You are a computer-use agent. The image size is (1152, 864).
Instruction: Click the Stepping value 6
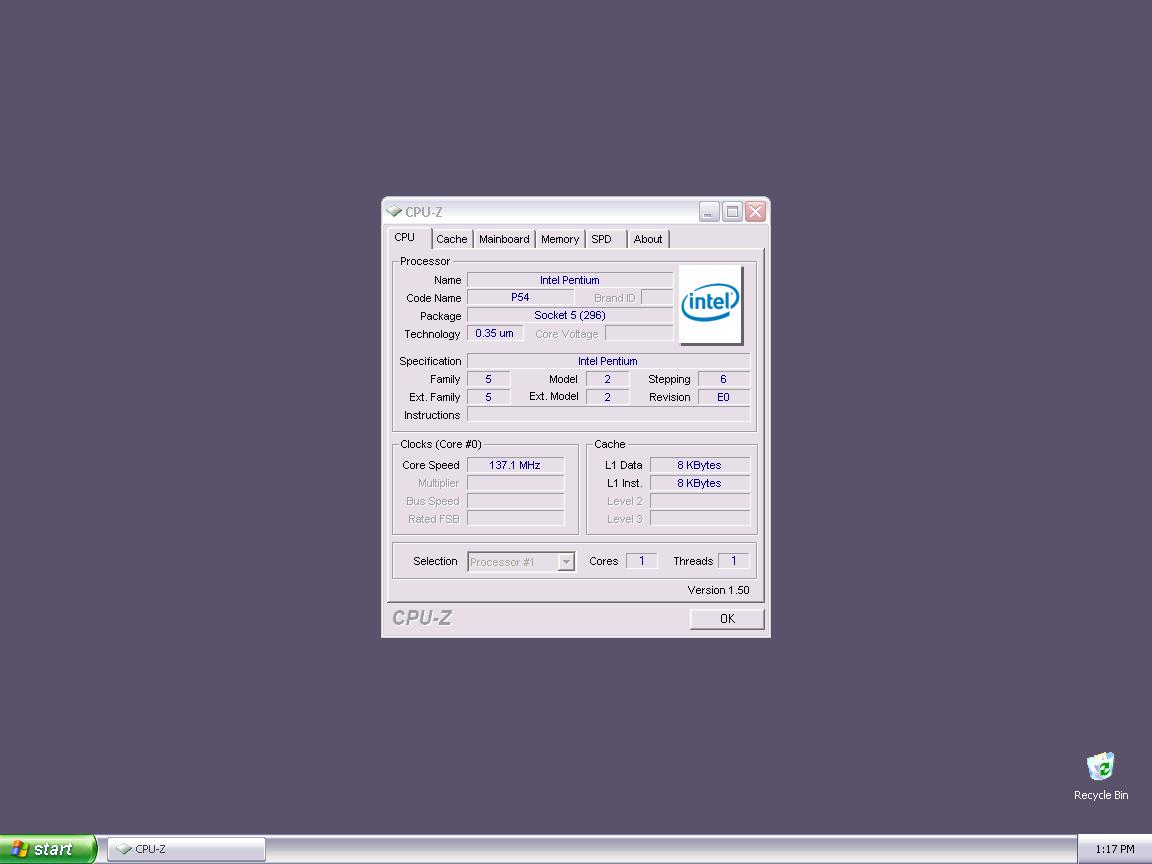pyautogui.click(x=724, y=379)
